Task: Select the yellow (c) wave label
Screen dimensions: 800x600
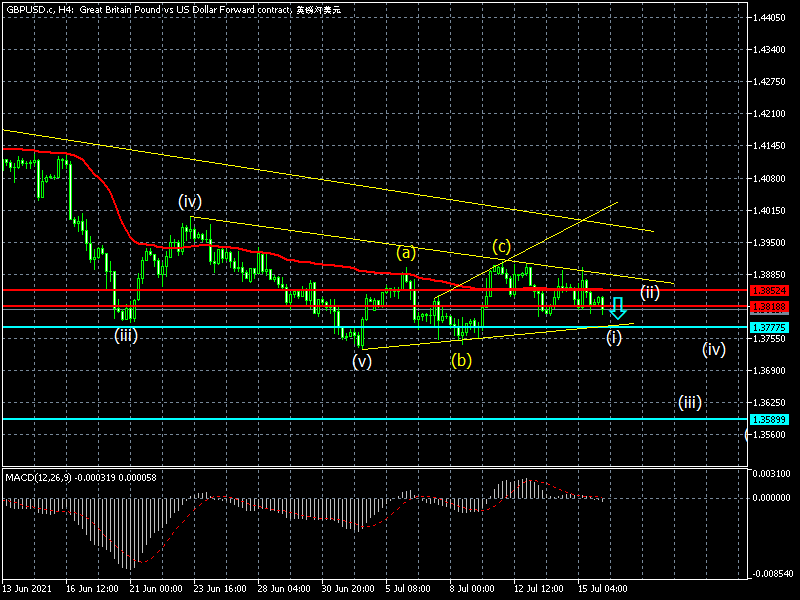Action: (501, 246)
